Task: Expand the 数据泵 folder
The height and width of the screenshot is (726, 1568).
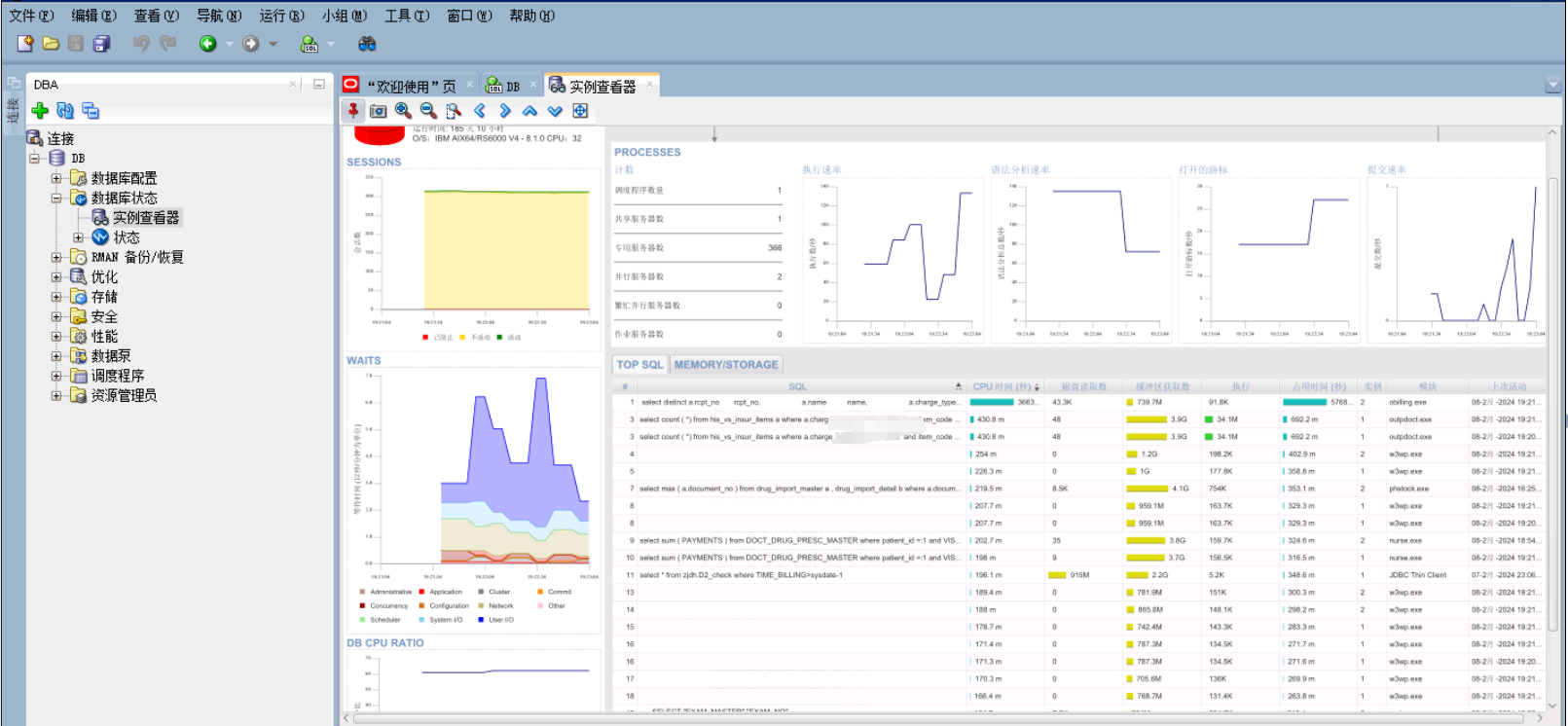Action: [x=55, y=356]
